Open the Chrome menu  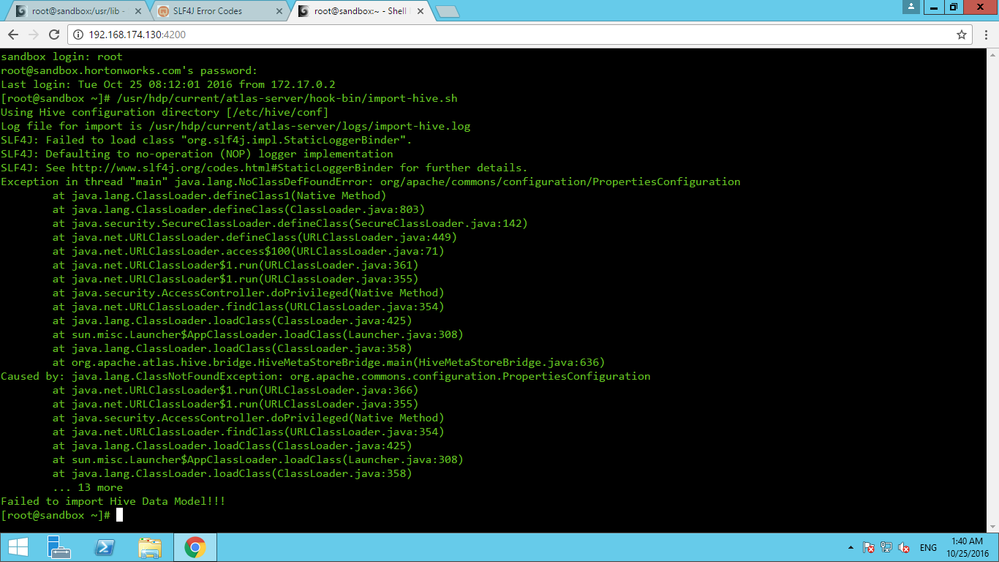point(986,34)
